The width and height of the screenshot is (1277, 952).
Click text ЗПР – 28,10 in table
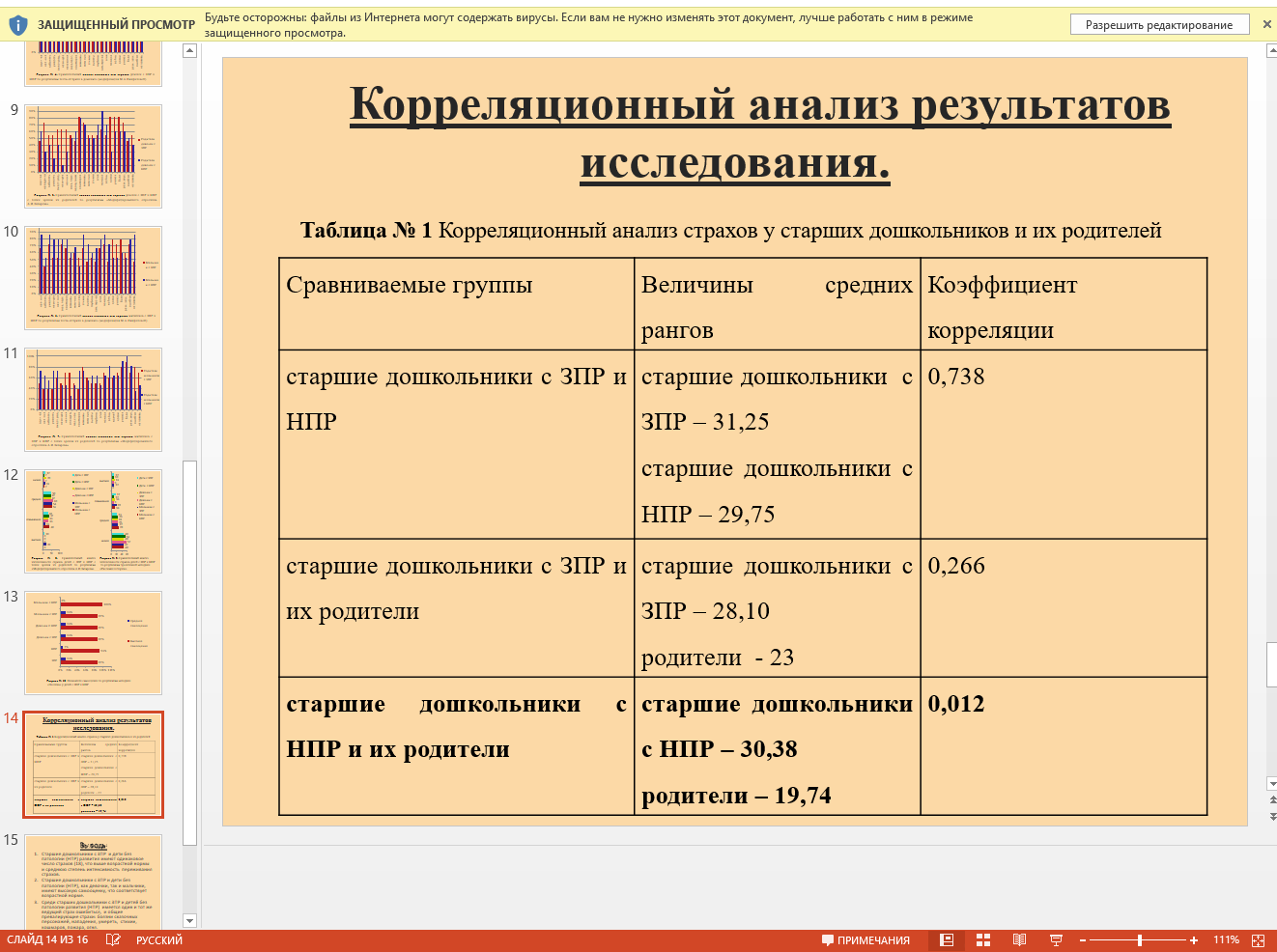click(705, 611)
